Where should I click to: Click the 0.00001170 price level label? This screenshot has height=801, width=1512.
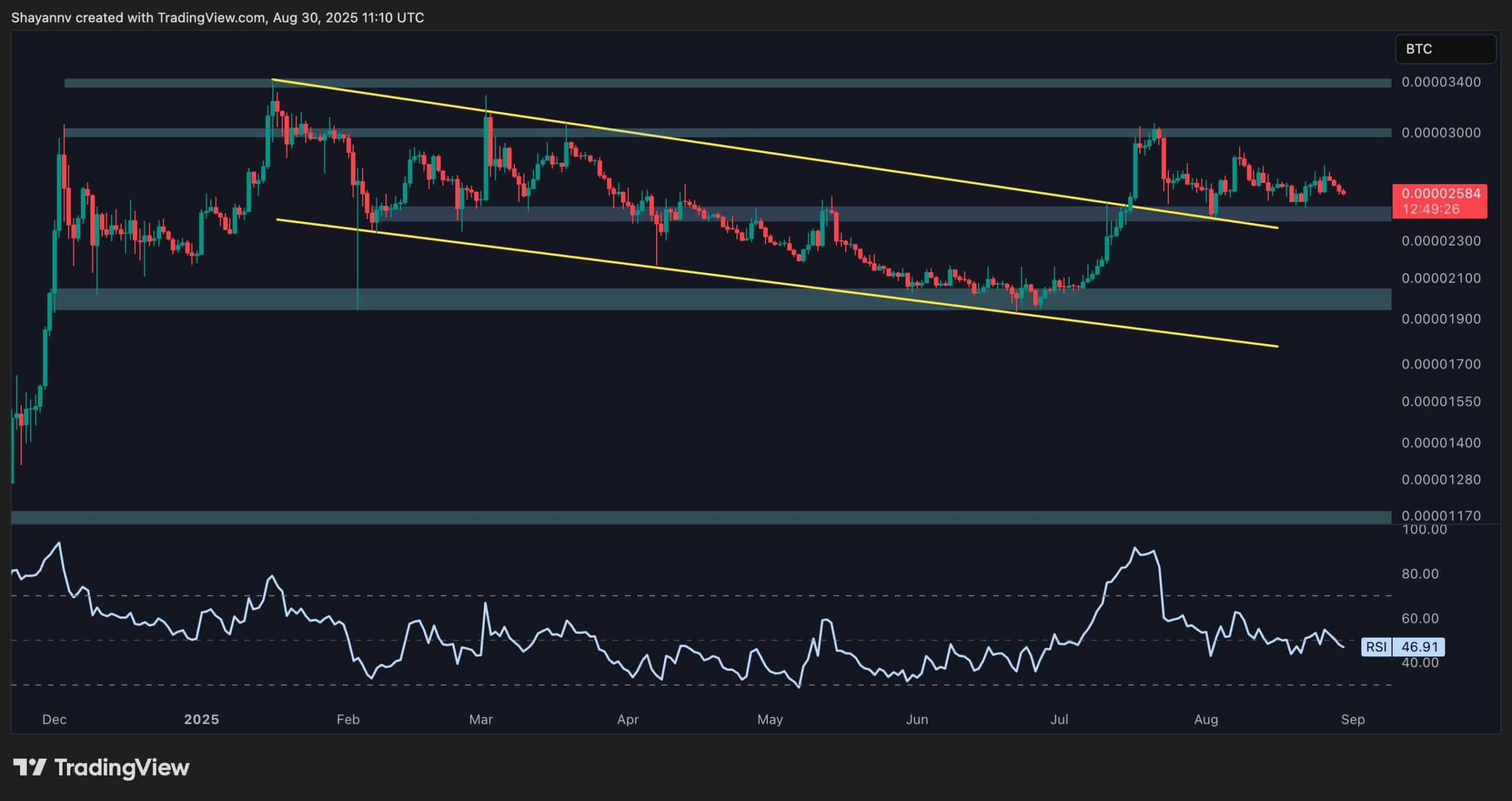[x=1441, y=516]
